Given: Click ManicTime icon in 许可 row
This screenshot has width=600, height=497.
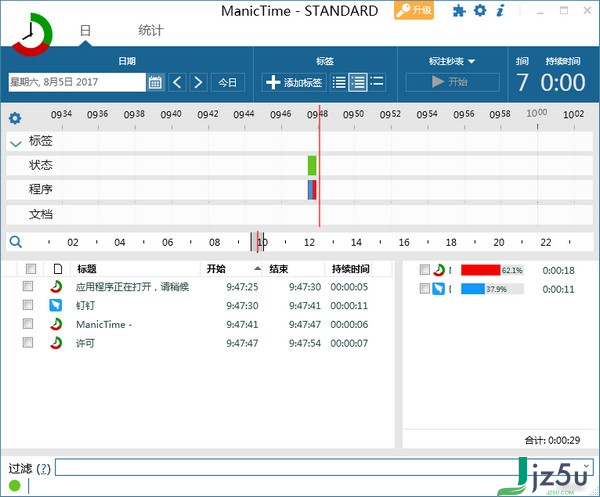Looking at the screenshot, I should pos(56,343).
